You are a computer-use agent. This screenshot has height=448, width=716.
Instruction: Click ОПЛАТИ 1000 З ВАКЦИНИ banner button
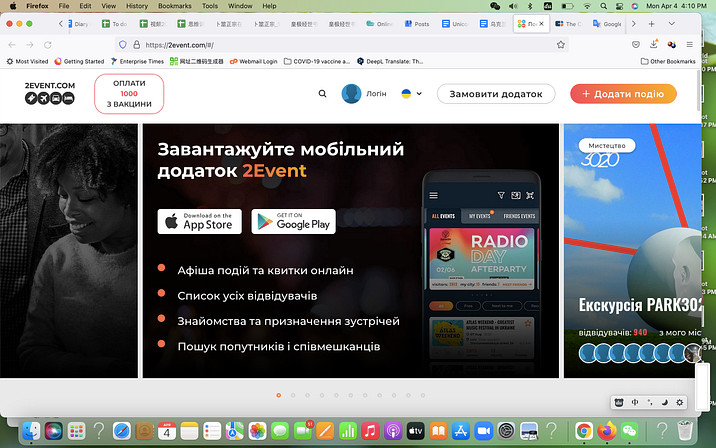click(x=129, y=94)
